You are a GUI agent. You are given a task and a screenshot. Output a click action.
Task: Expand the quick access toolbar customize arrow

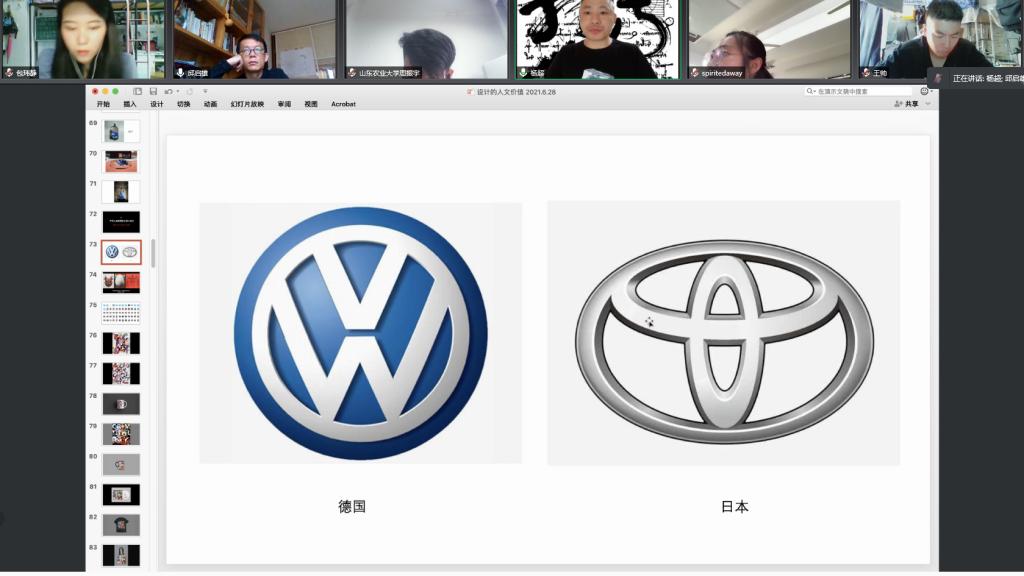(204, 91)
